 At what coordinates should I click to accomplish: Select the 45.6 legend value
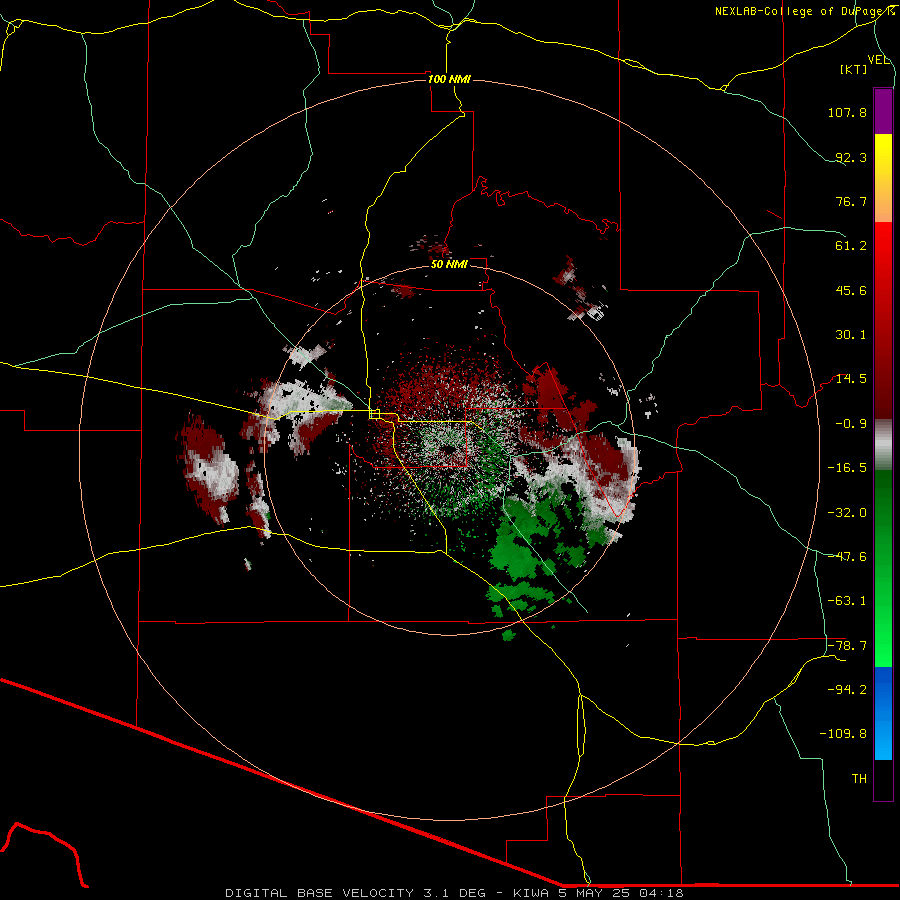(x=851, y=290)
